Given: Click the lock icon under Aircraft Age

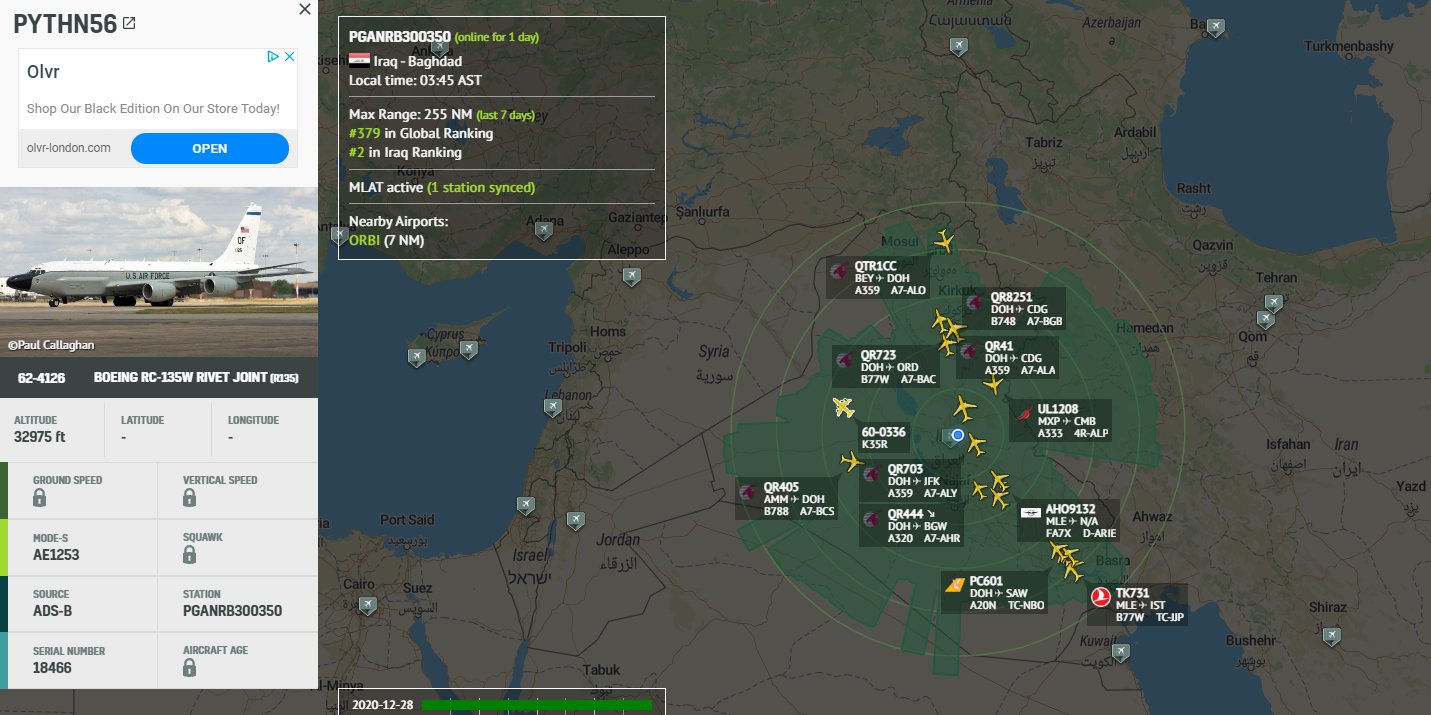Looking at the screenshot, I should coord(190,667).
